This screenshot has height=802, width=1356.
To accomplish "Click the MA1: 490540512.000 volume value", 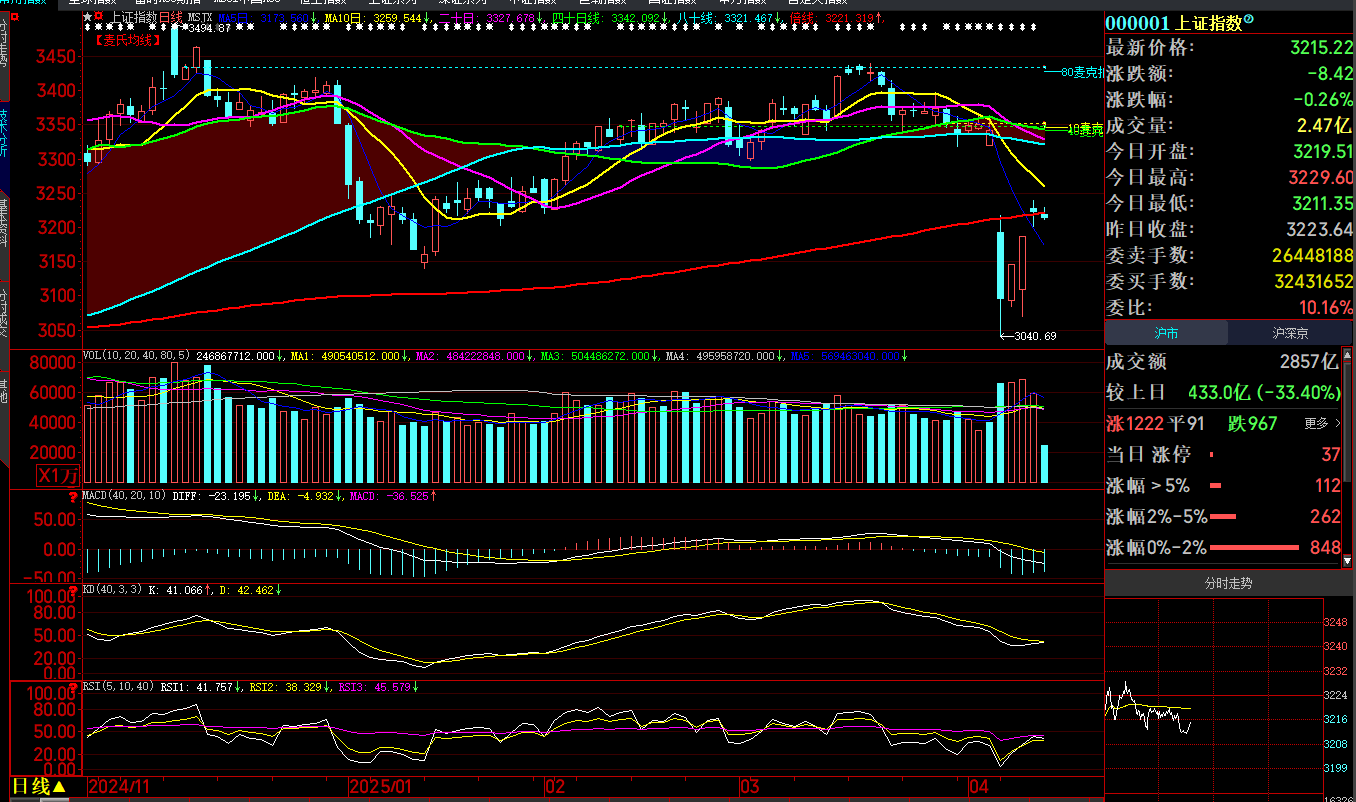I will click(347, 355).
